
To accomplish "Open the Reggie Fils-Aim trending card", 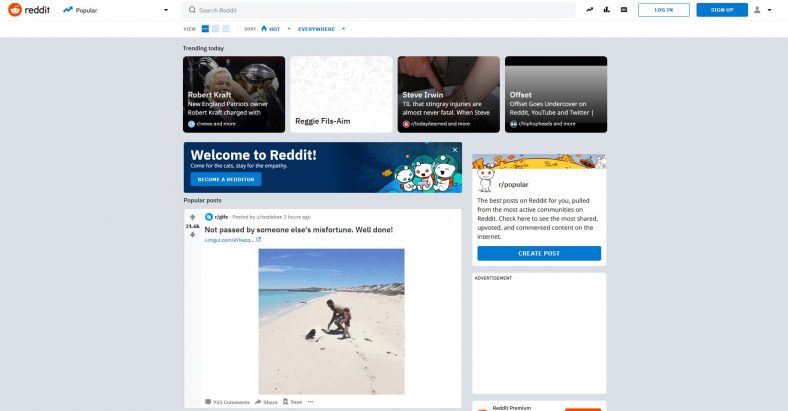I will [x=341, y=94].
